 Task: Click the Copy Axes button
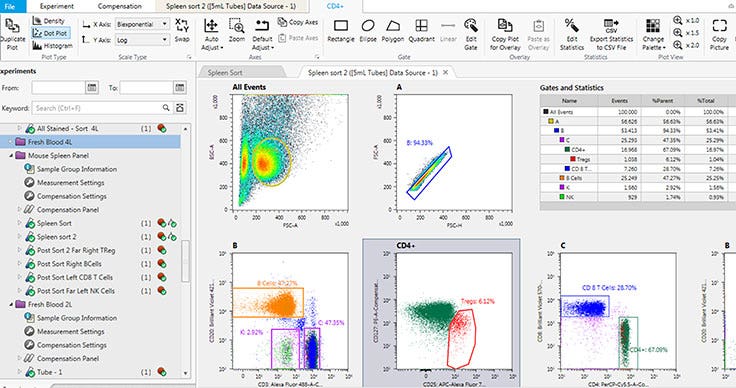tap(298, 22)
